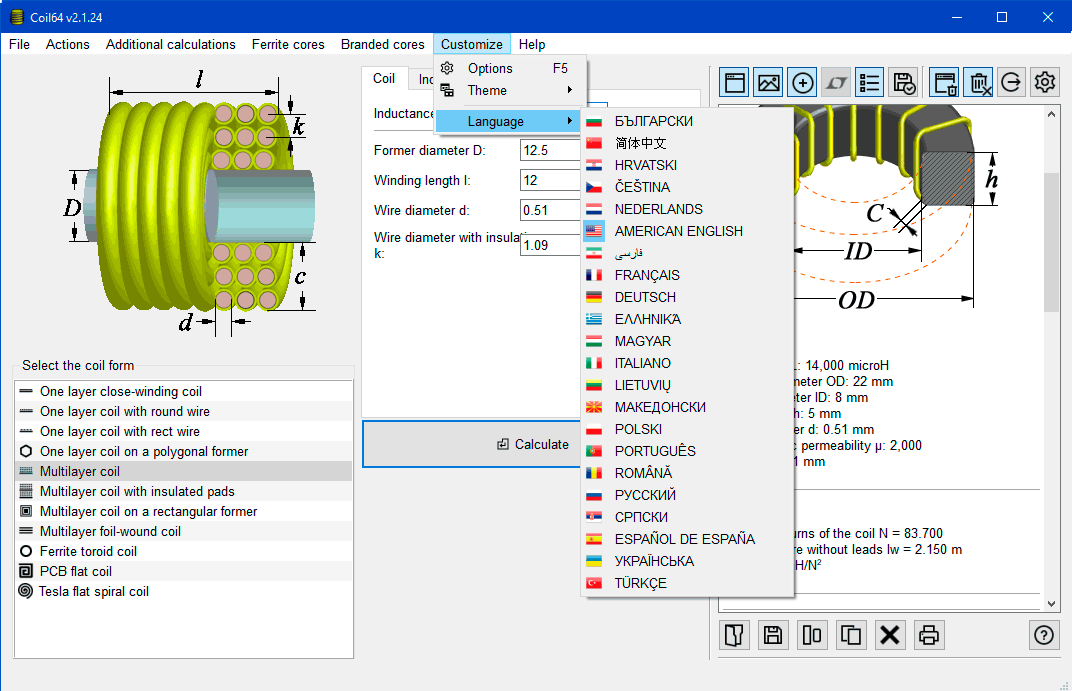The width and height of the screenshot is (1072, 691).
Task: Click the results panel scrollbar up arrow
Action: [x=1051, y=114]
